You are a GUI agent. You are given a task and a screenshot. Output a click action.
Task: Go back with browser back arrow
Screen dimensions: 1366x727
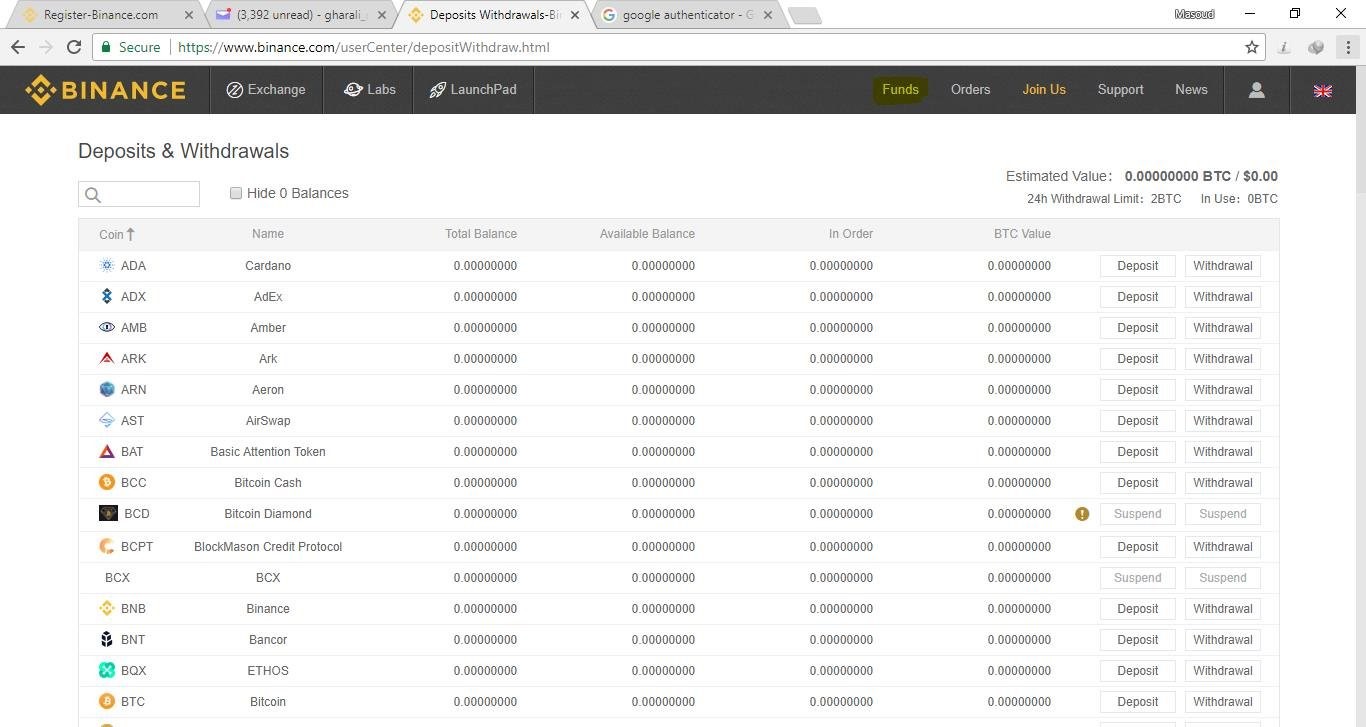[x=17, y=47]
